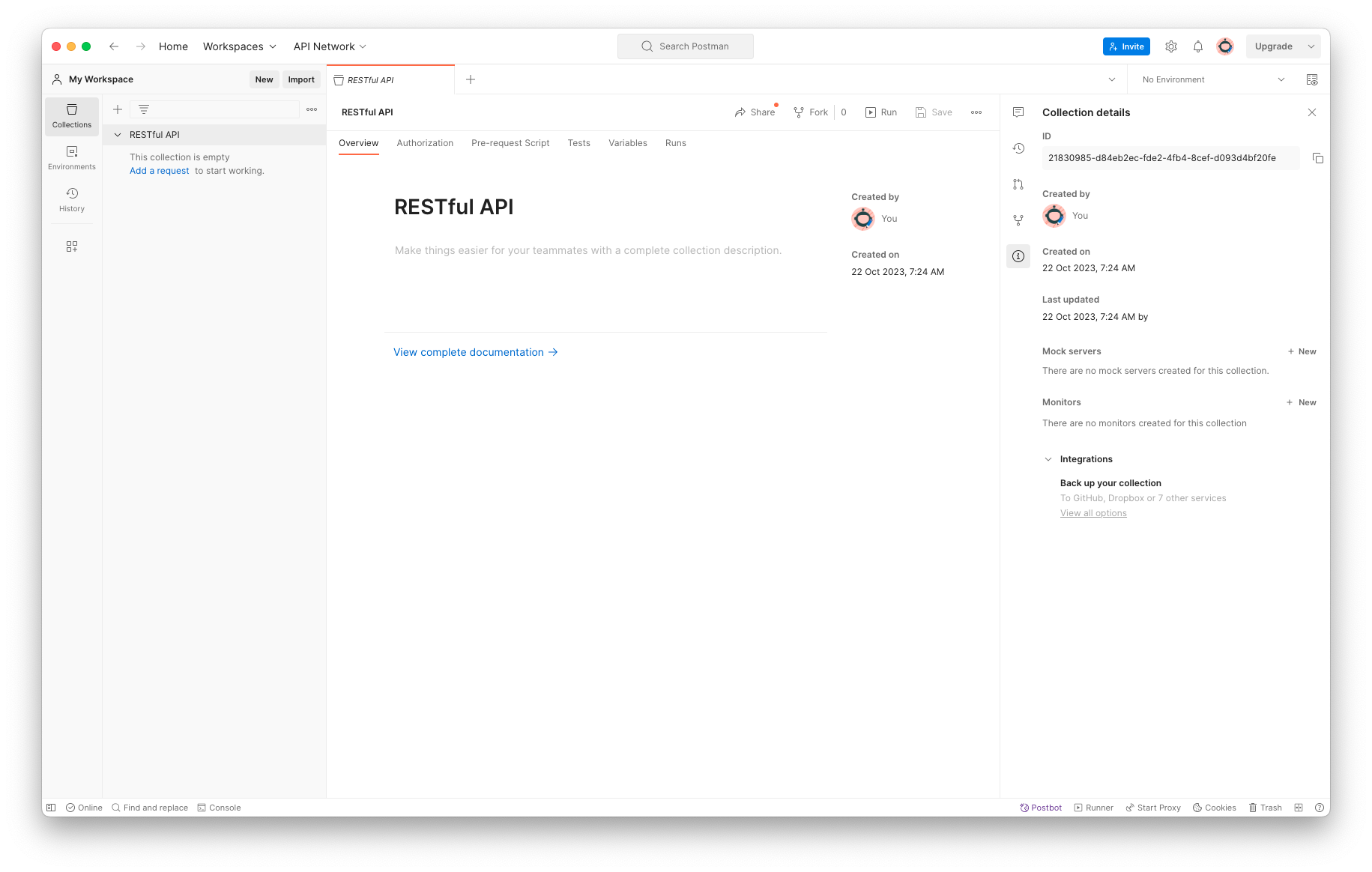Screen dimensions: 1372x872
Task: Open the forks icon in right sidebar
Action: [x=1018, y=220]
